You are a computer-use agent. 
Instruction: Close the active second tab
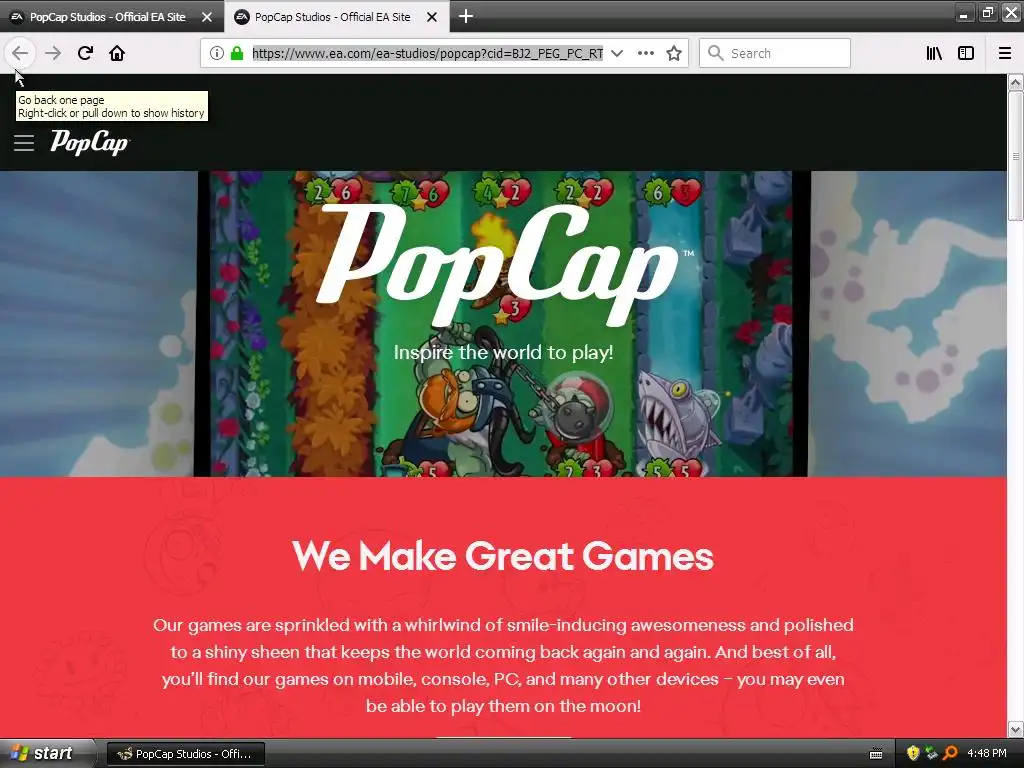coord(432,17)
